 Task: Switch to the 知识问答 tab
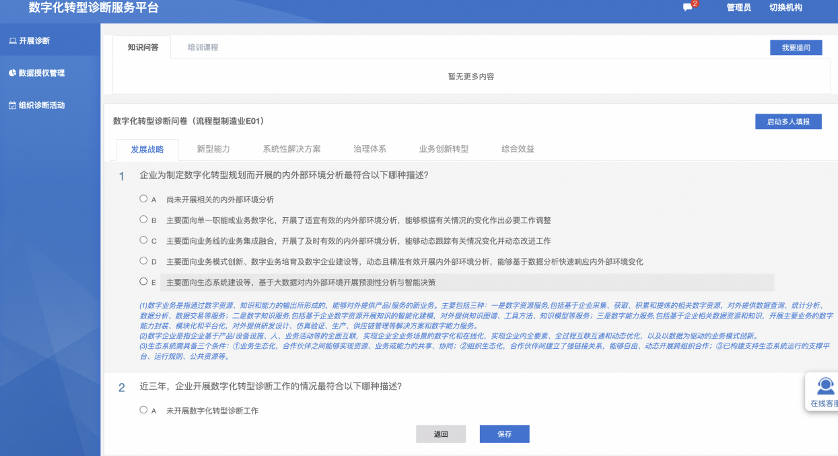[x=143, y=47]
